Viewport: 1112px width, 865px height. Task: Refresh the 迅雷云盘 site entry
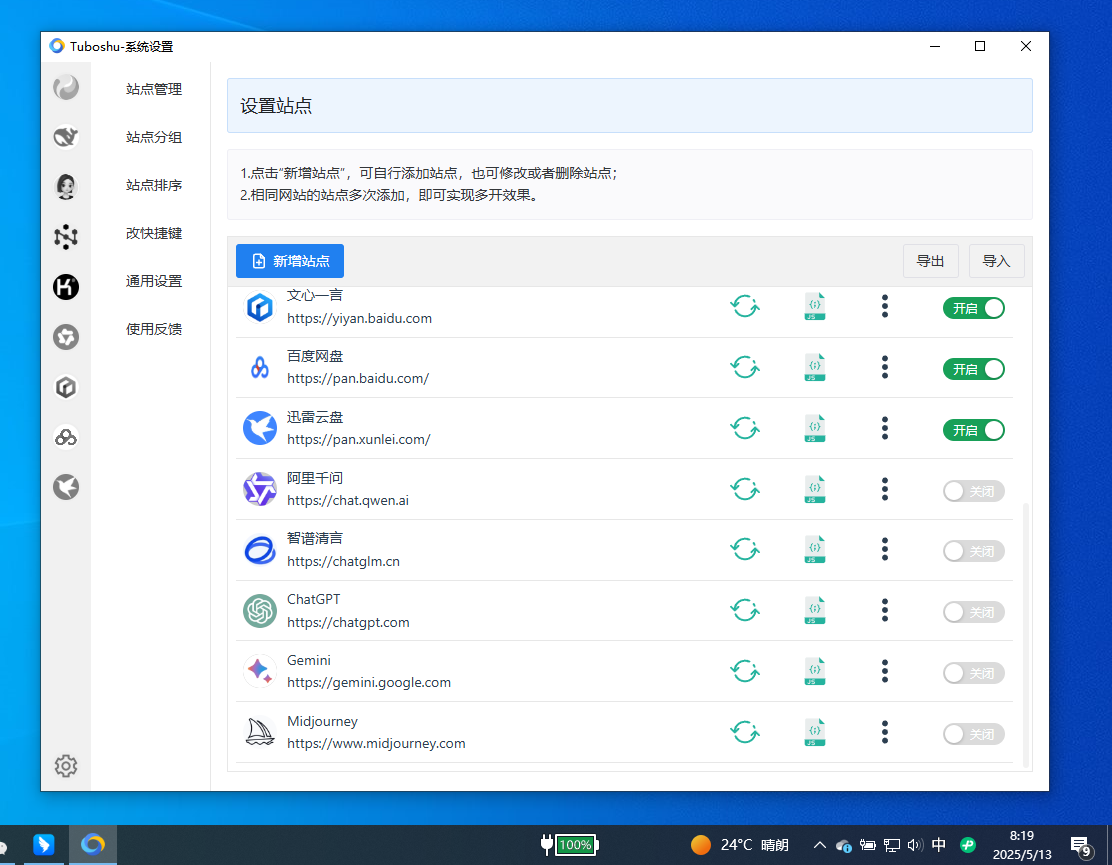tap(745, 428)
